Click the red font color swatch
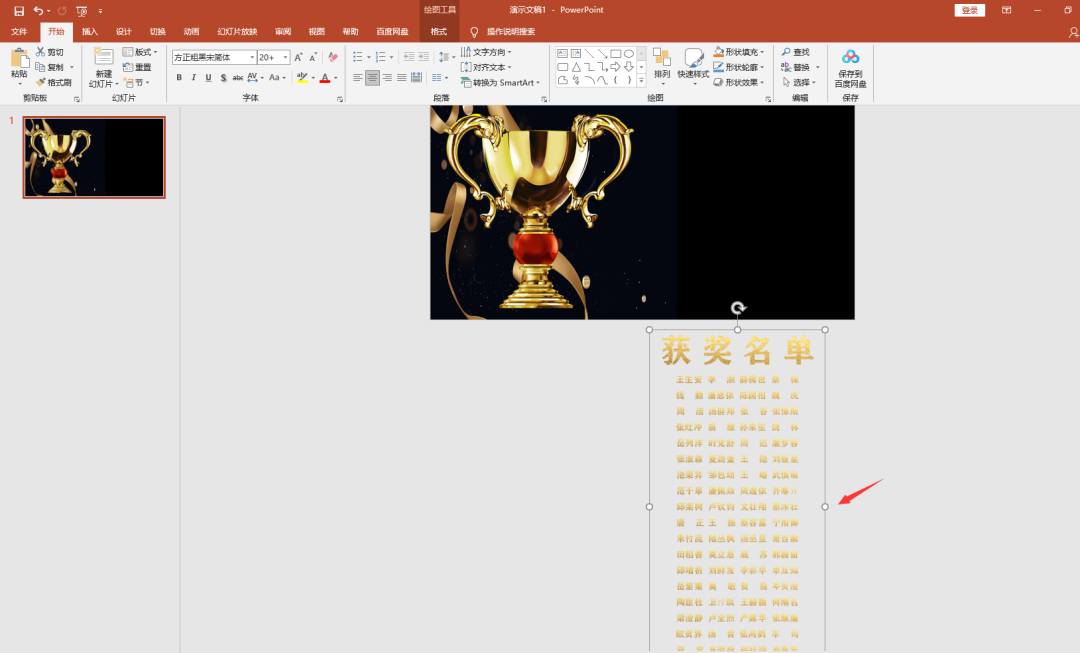Image resolution: width=1080 pixels, height=653 pixels. [x=325, y=78]
